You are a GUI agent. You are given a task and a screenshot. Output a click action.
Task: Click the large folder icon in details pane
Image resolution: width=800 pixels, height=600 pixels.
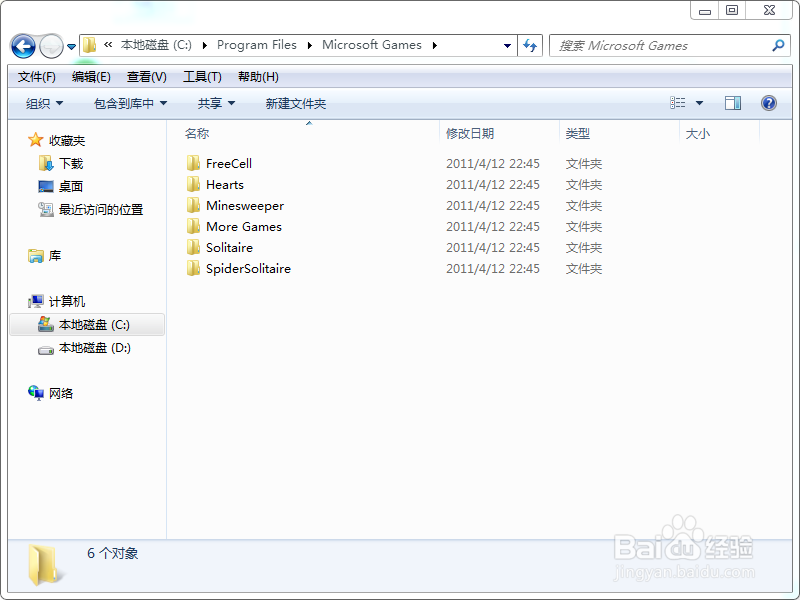46,564
